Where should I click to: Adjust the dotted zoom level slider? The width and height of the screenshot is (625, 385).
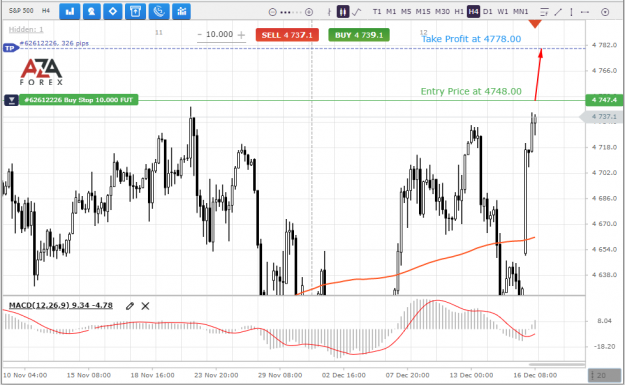tap(291, 12)
